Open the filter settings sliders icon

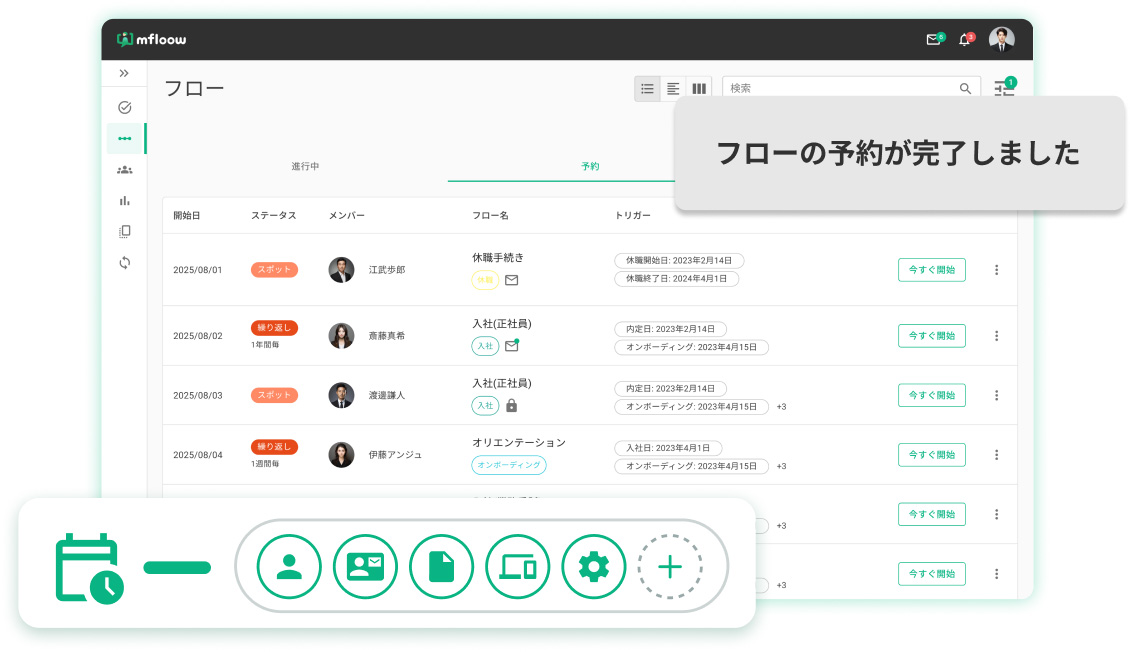[x=1004, y=88]
